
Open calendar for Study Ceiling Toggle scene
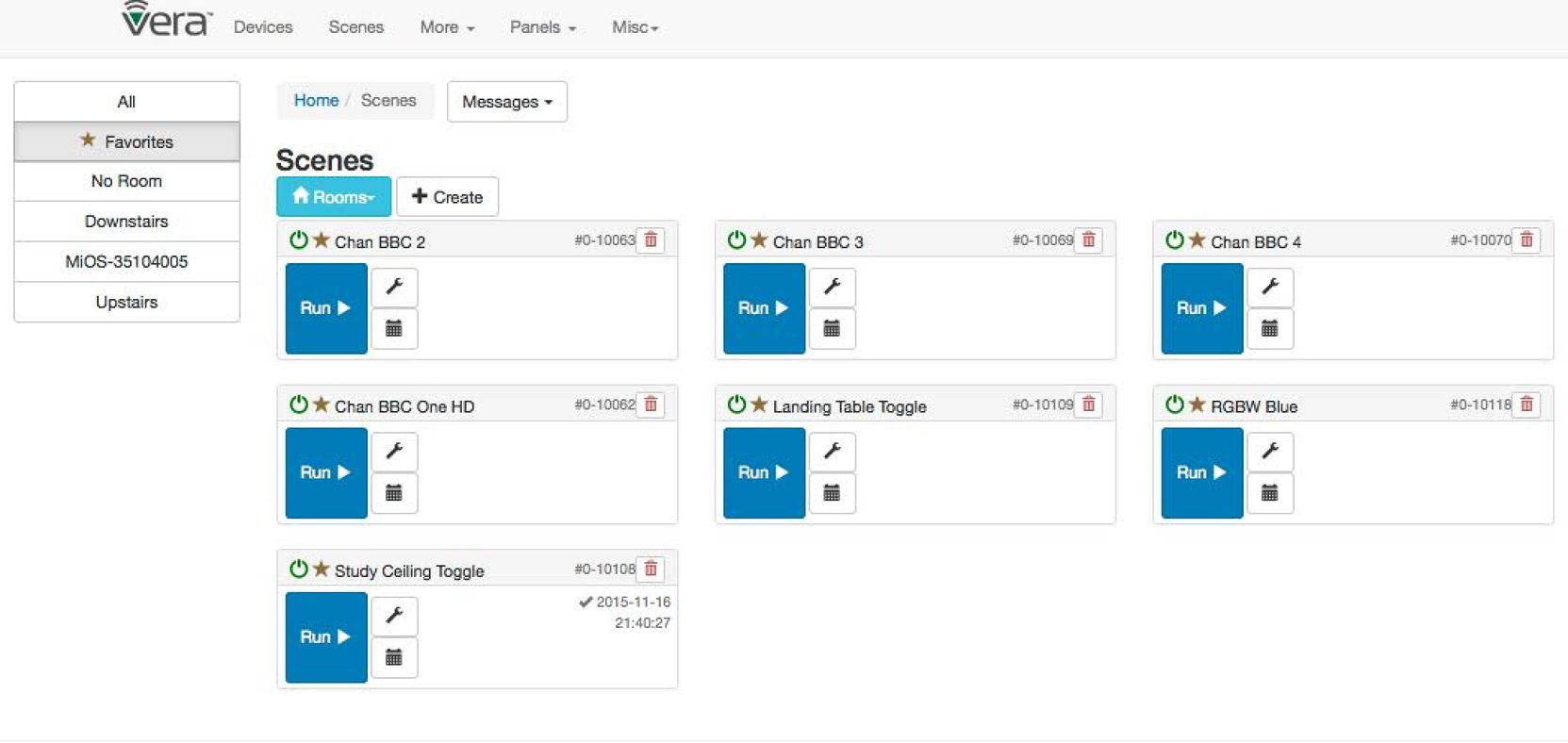[x=394, y=657]
